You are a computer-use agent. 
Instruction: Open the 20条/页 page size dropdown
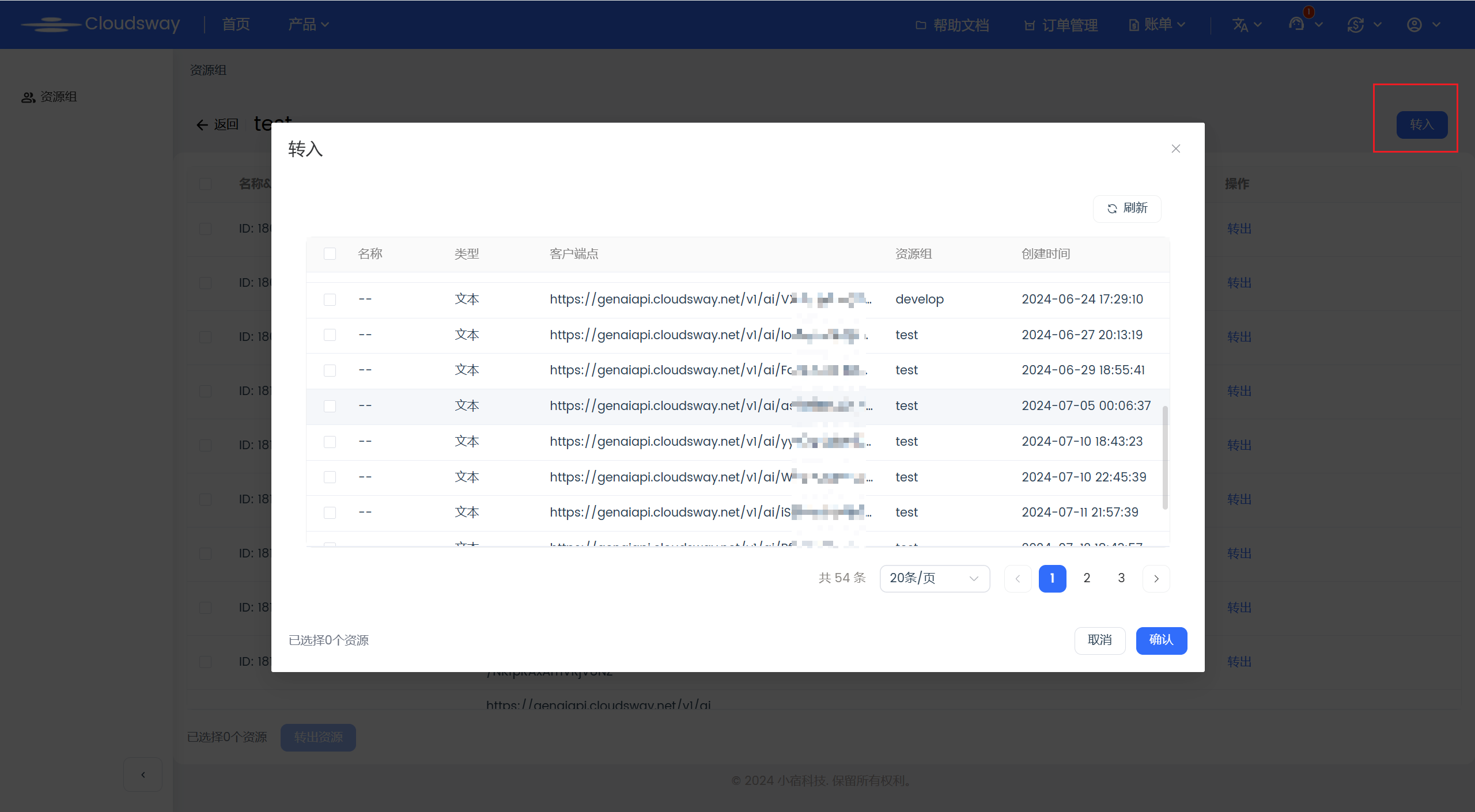click(x=934, y=578)
